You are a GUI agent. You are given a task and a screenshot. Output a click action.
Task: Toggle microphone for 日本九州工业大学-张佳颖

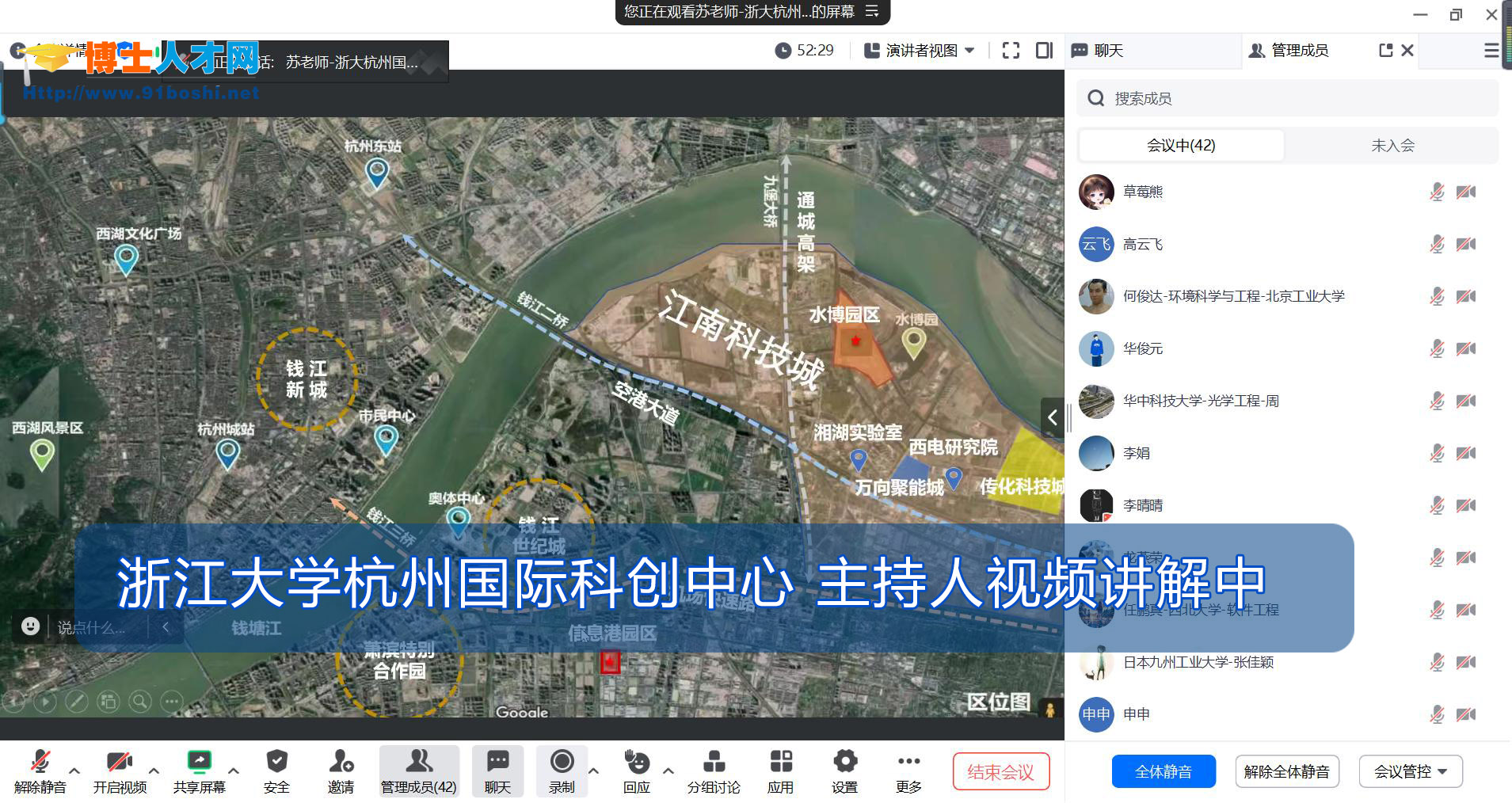pyautogui.click(x=1437, y=662)
